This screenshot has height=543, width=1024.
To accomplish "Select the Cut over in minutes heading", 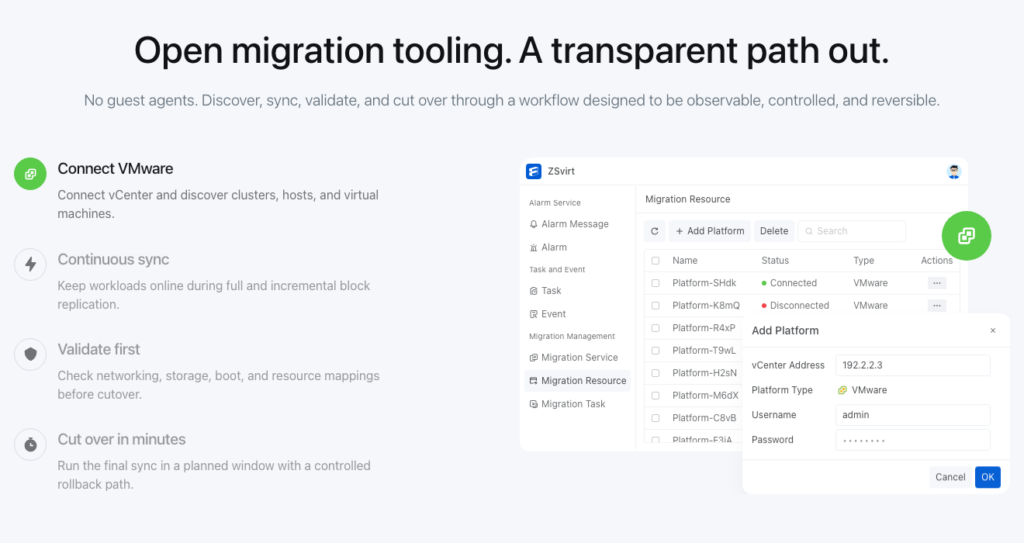I will pos(121,440).
